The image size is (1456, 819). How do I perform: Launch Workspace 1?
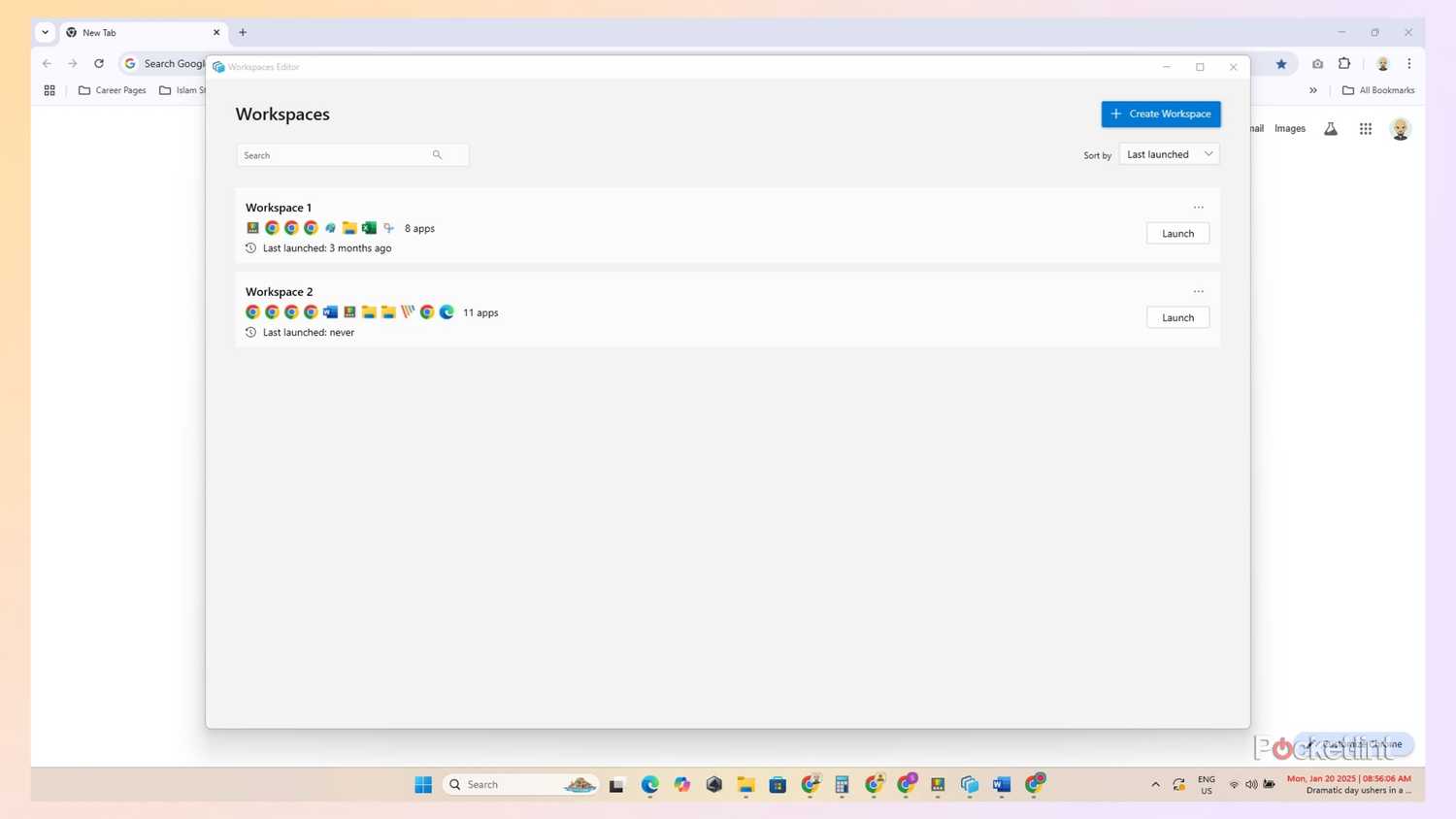coord(1177,234)
